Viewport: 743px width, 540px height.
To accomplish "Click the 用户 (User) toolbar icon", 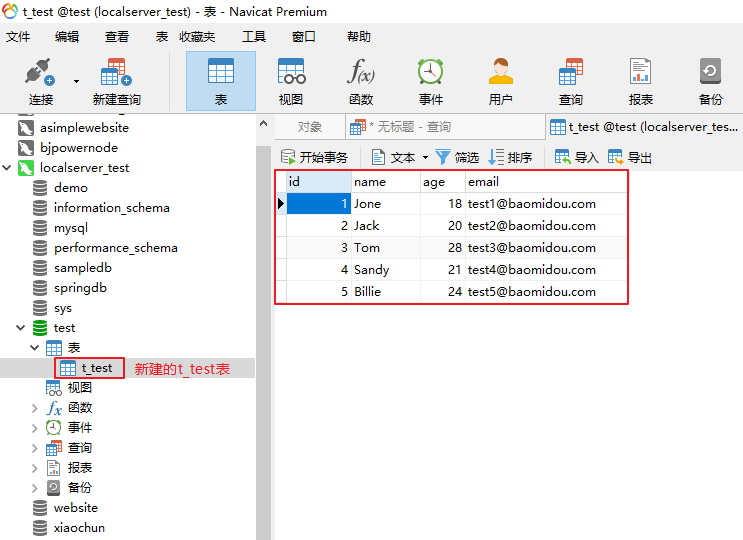I will [x=500, y=81].
